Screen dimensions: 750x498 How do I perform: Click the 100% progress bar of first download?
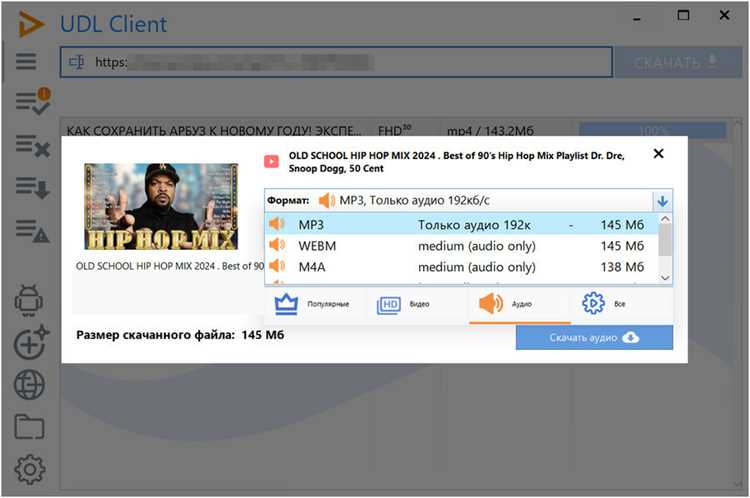click(653, 130)
